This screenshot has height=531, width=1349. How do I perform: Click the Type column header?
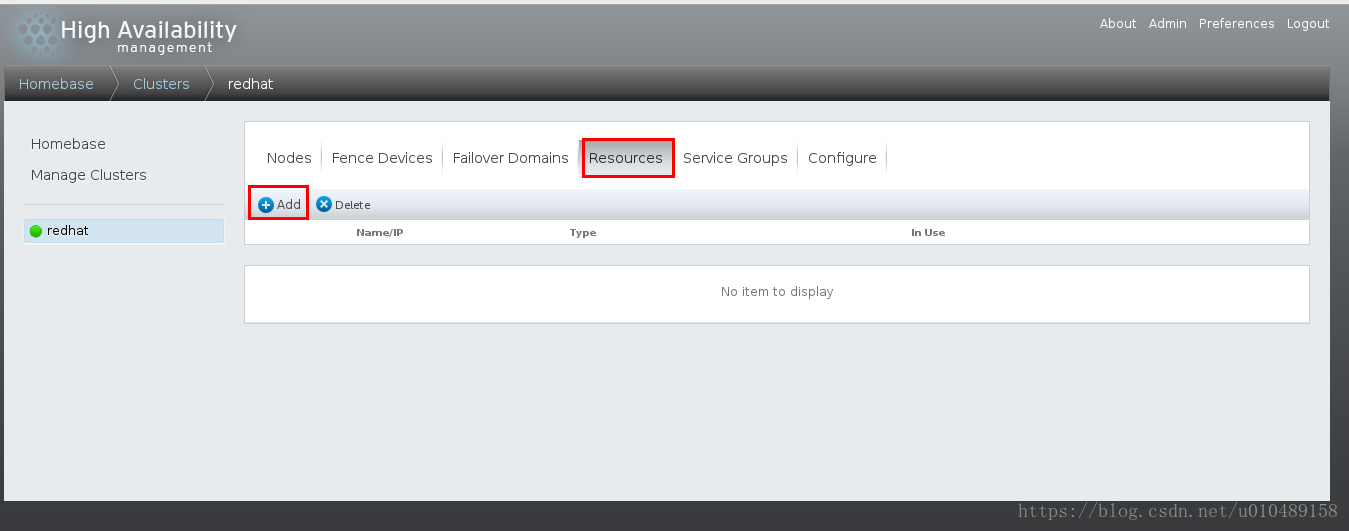click(x=583, y=233)
